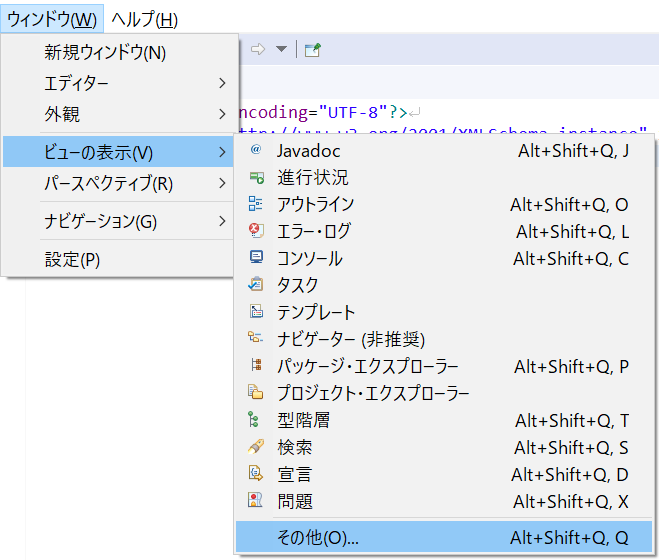Show the パッケージ・エクスプローラー view
659x560 pixels.
(444, 366)
